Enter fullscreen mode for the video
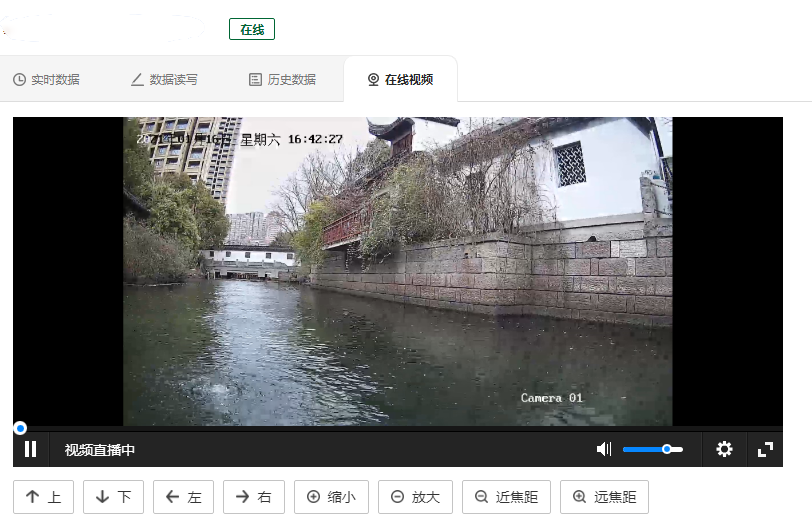 (765, 450)
